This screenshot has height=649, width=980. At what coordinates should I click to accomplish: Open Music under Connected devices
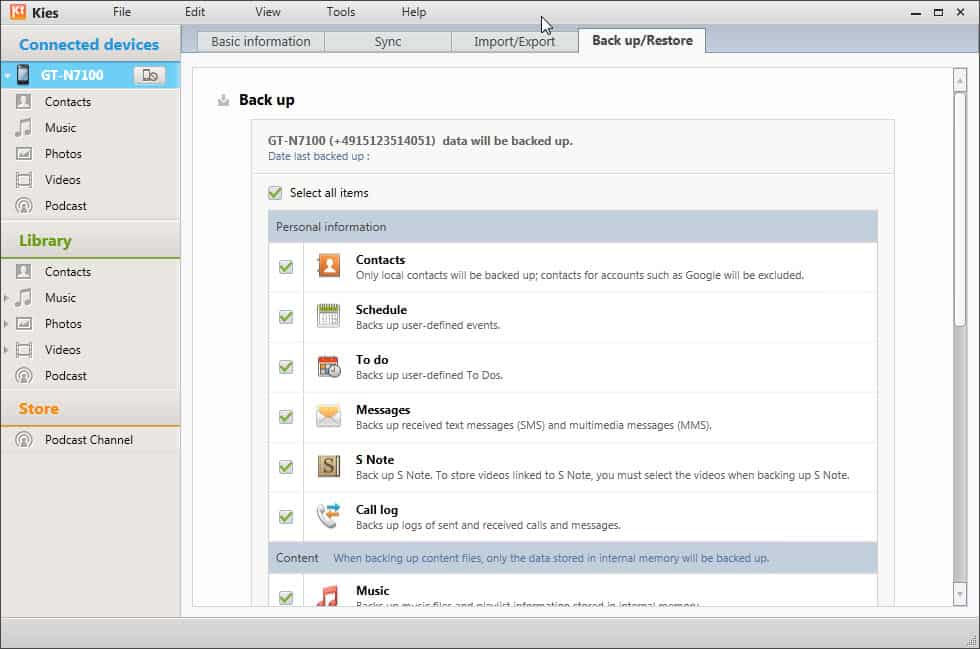click(60, 128)
